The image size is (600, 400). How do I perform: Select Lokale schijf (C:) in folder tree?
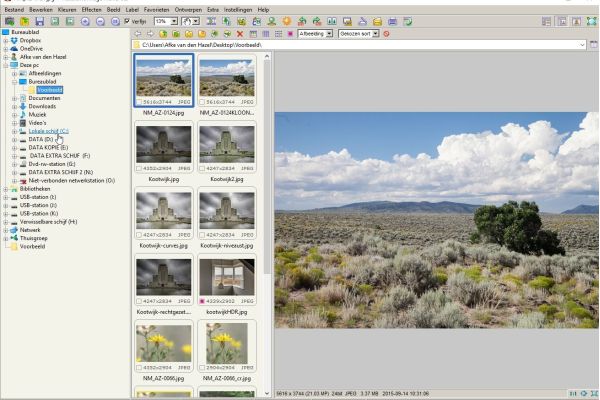[x=48, y=131]
